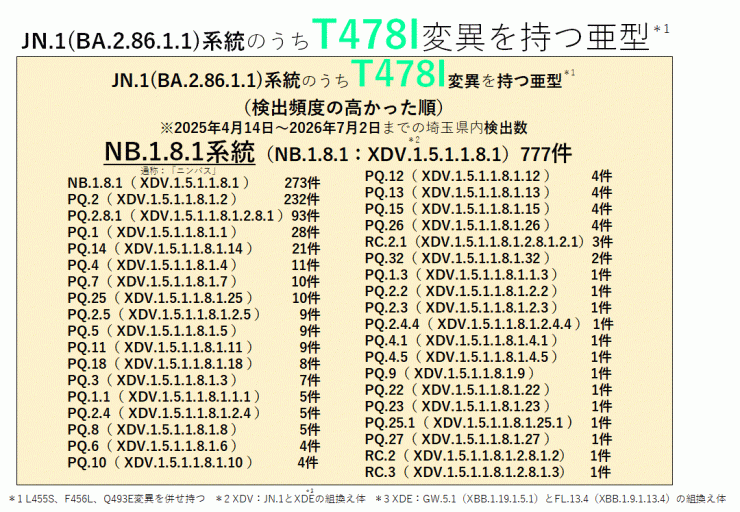Click the '273件' count value
740x512 pixels.
(302, 183)
